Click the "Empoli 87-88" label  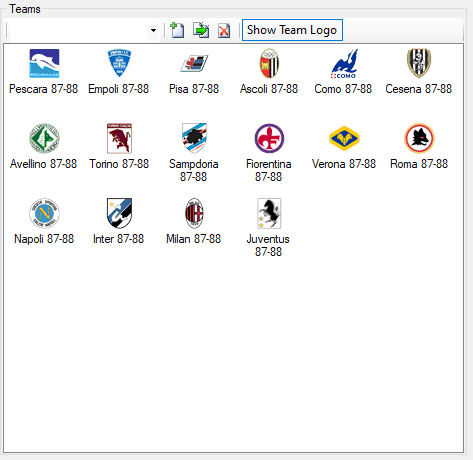coord(118,89)
